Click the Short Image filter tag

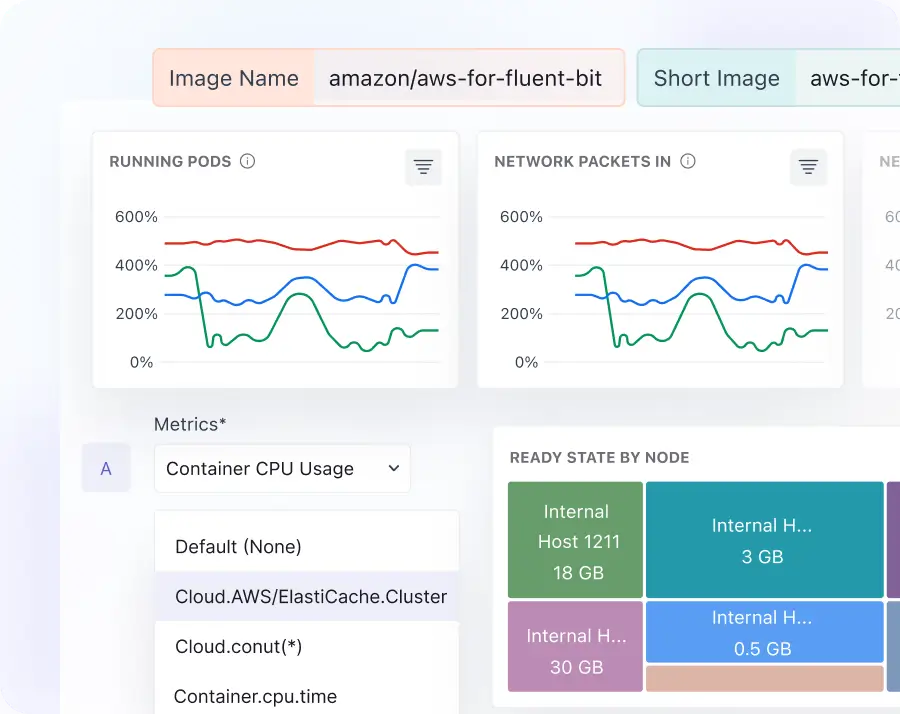click(x=716, y=78)
